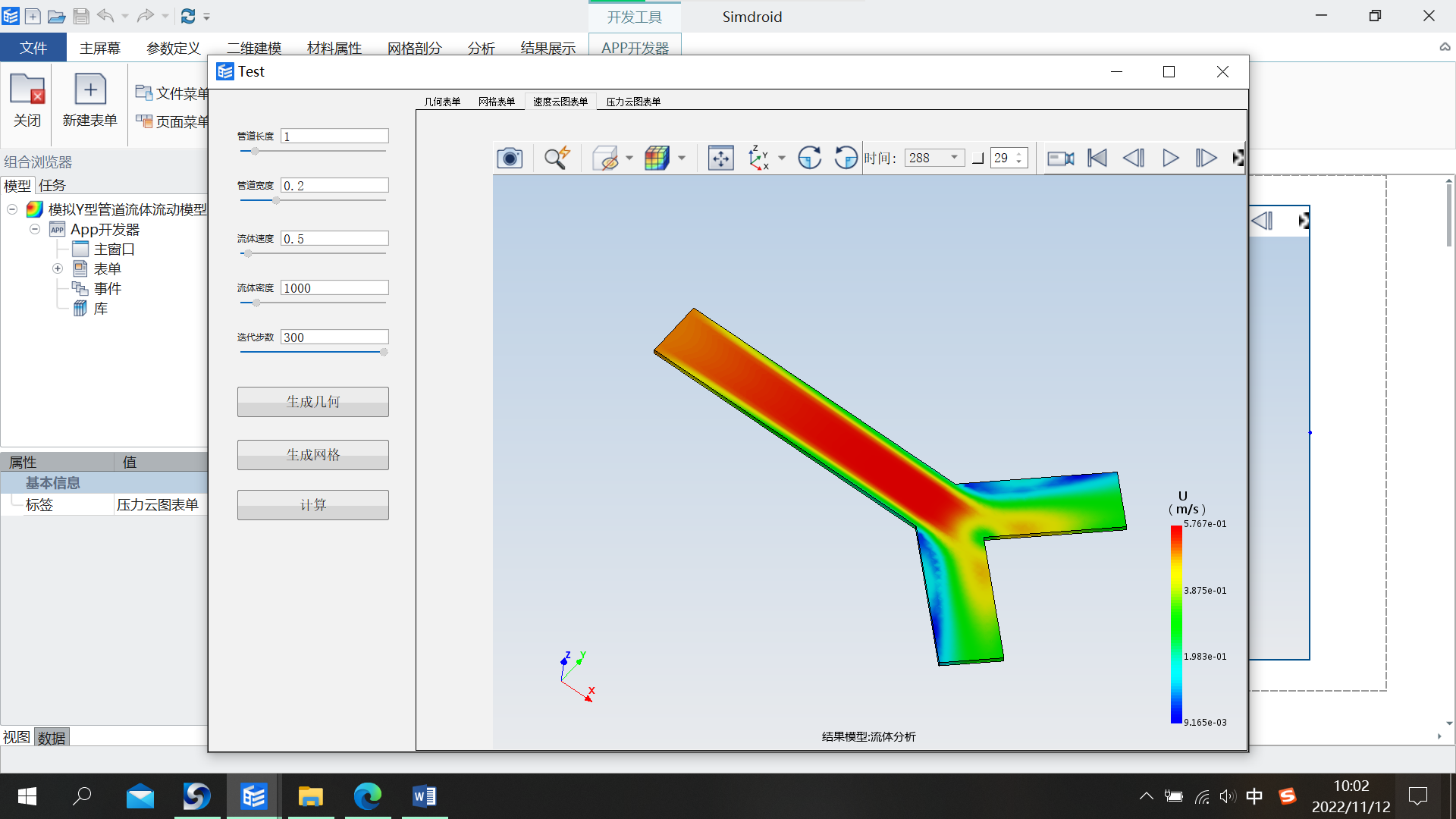1456x819 pixels.
Task: Click the redo arrow icon
Action: [146, 16]
